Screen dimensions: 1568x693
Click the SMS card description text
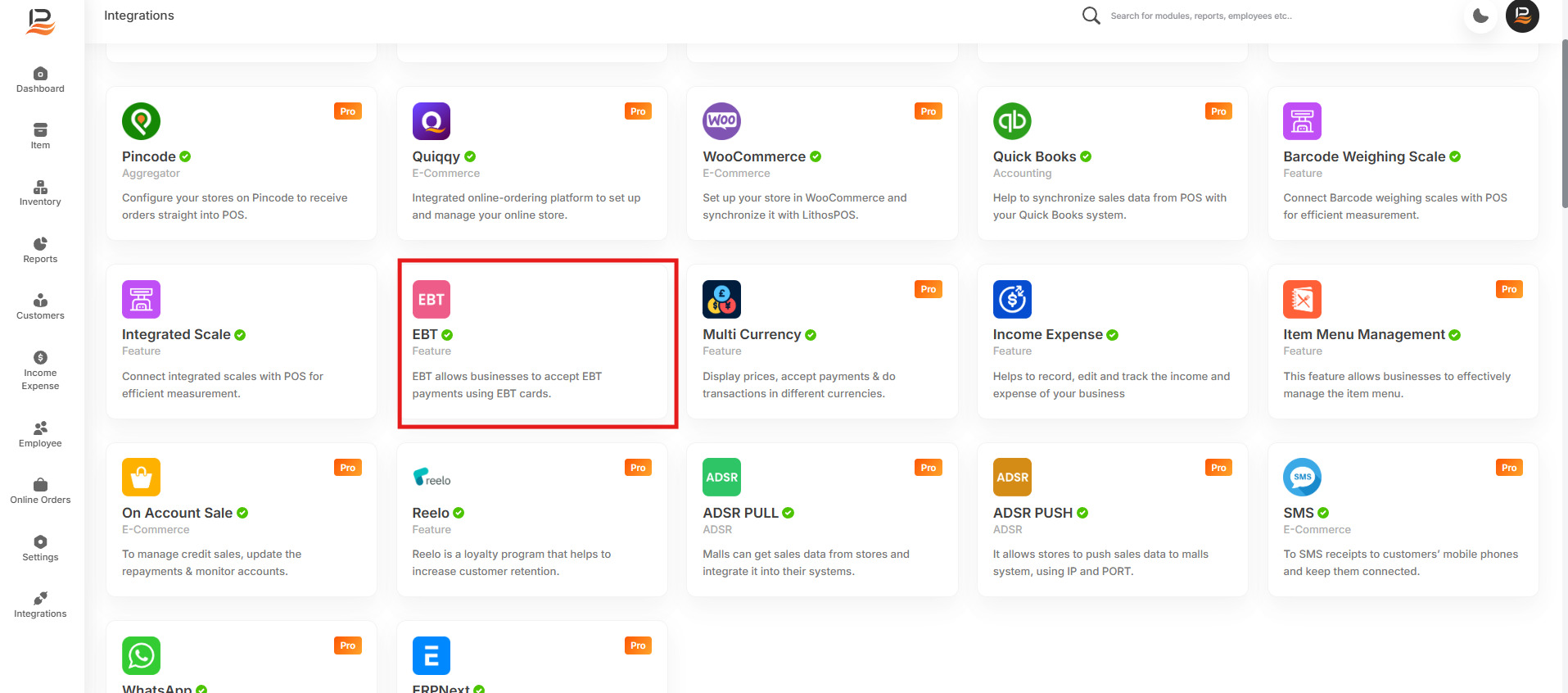(x=1400, y=563)
